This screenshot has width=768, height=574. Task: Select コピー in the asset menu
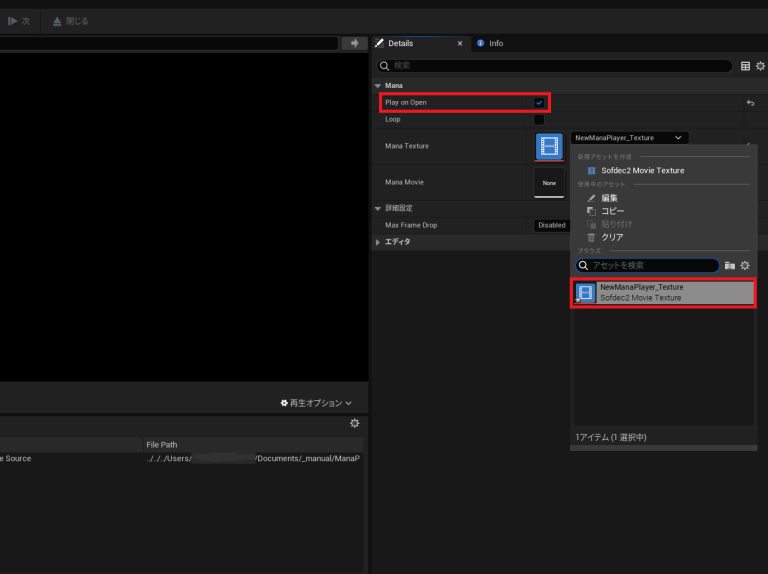[x=612, y=211]
